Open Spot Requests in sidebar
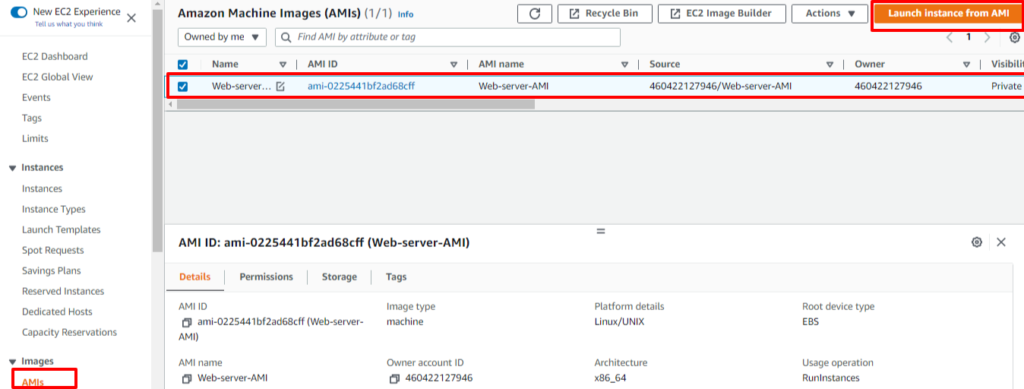1024x389 pixels. click(x=53, y=250)
